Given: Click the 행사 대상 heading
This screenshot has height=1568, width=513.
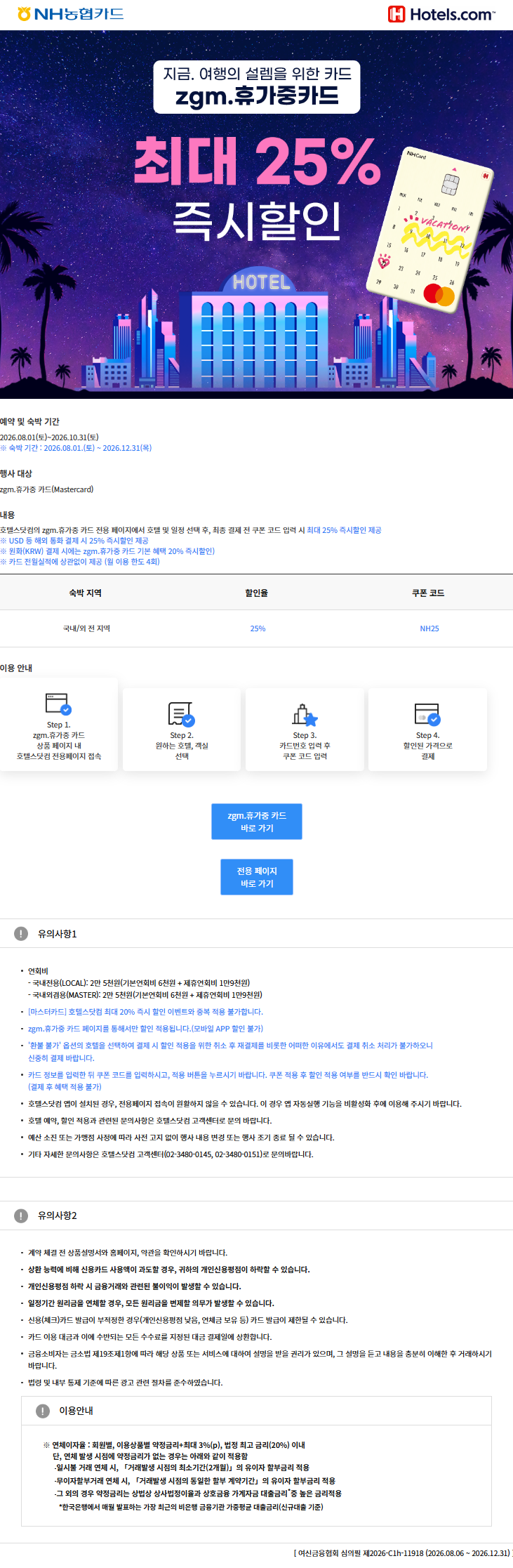Looking at the screenshot, I should (16, 473).
